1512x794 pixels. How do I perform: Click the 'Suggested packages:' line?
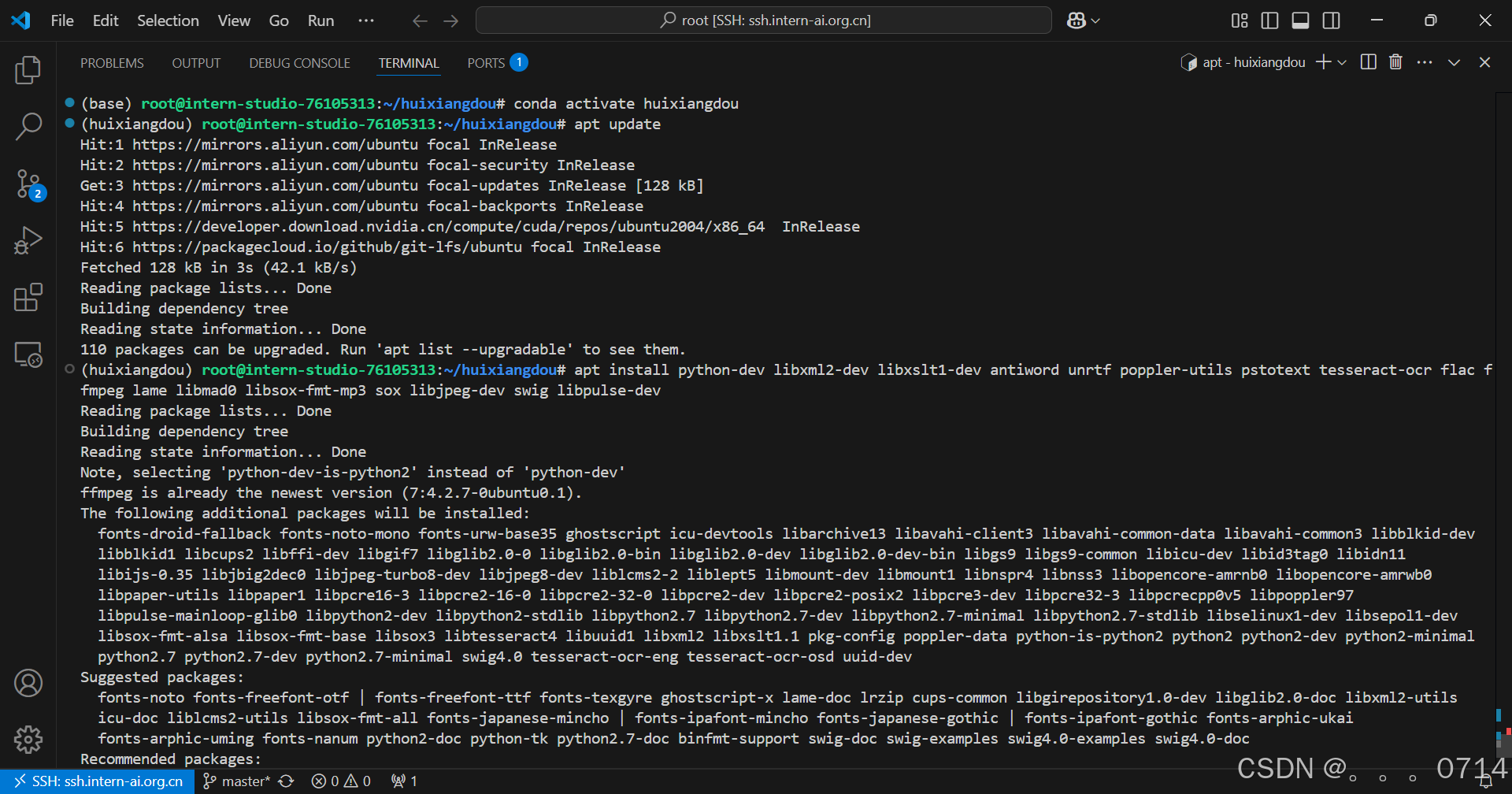click(x=162, y=677)
